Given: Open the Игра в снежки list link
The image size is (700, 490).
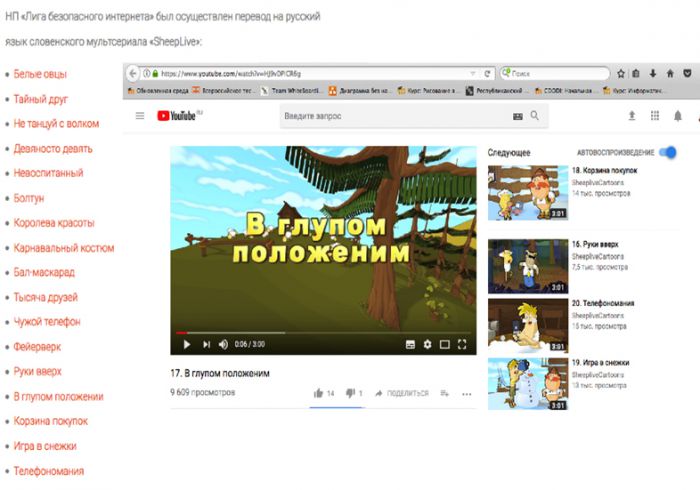Looking at the screenshot, I should 45,446.
